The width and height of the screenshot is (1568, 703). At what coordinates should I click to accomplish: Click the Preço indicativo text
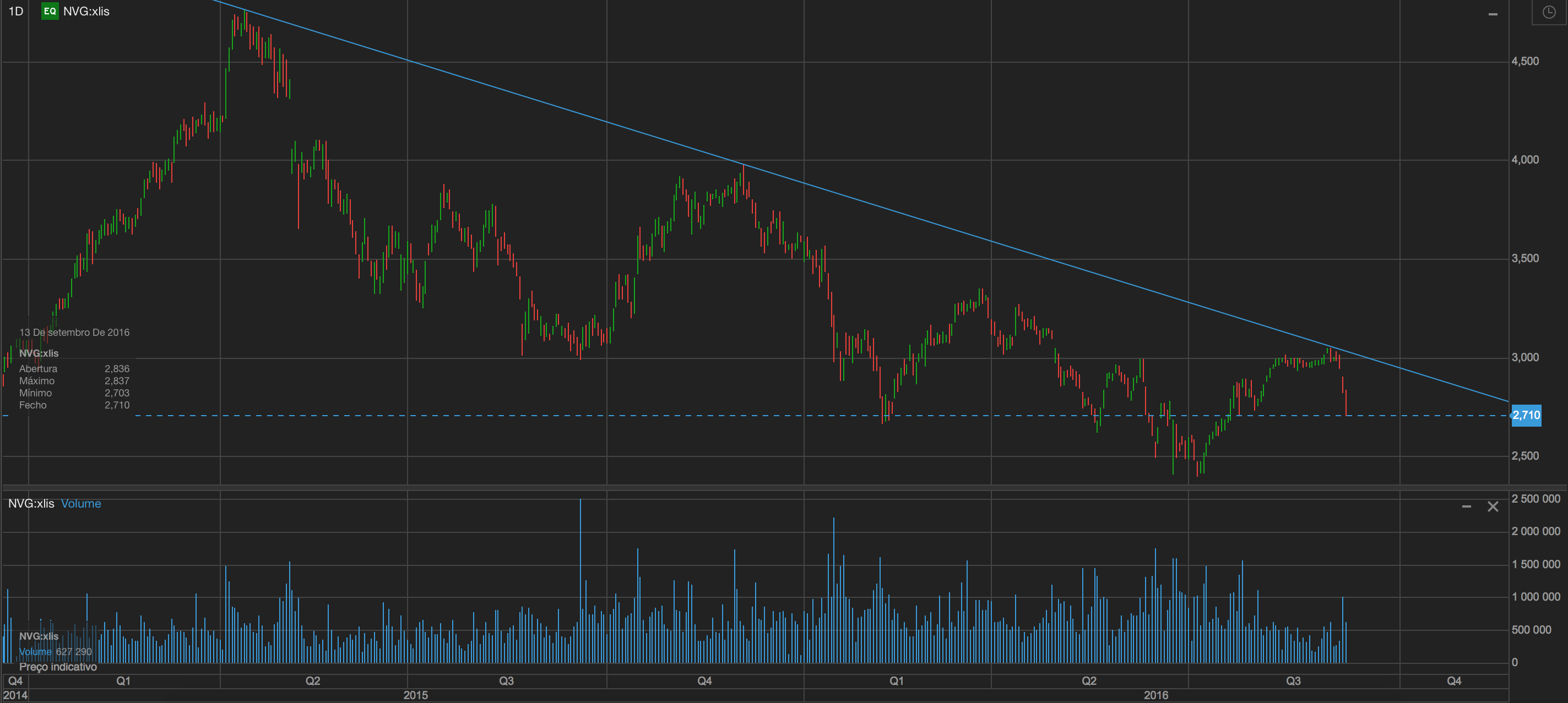[x=58, y=667]
